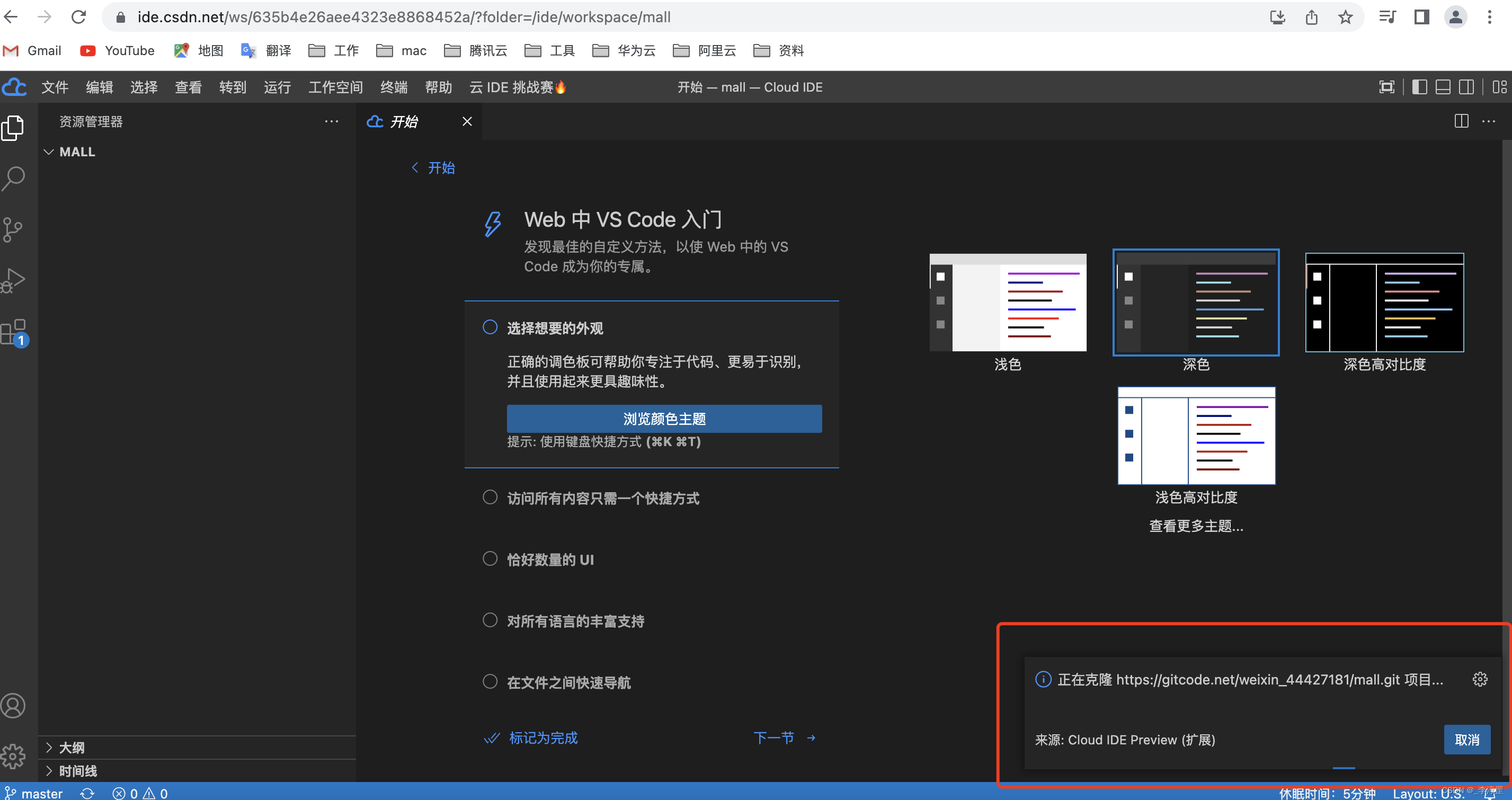Open the 查看 menu
The image size is (1512, 800).
click(x=189, y=87)
